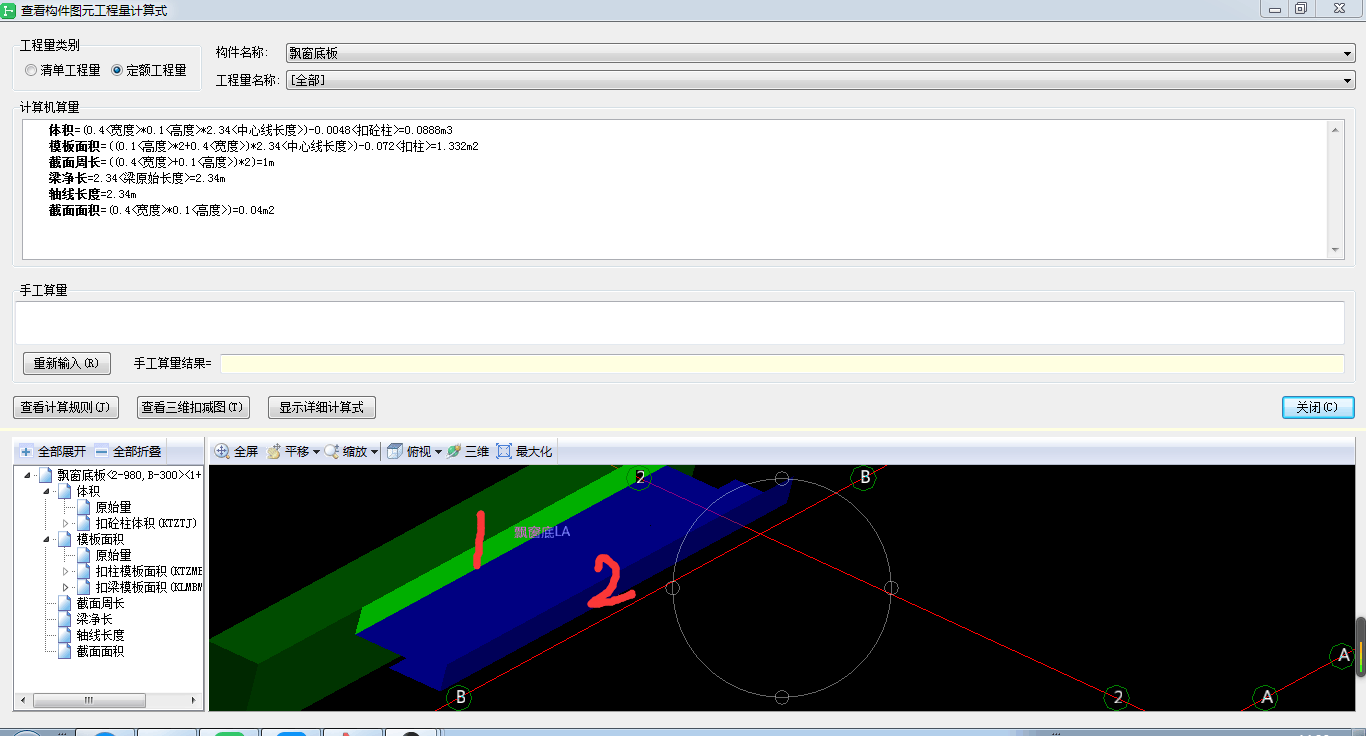Click 全屏 full-screen view icon
This screenshot has height=736, width=1366.
click(222, 452)
